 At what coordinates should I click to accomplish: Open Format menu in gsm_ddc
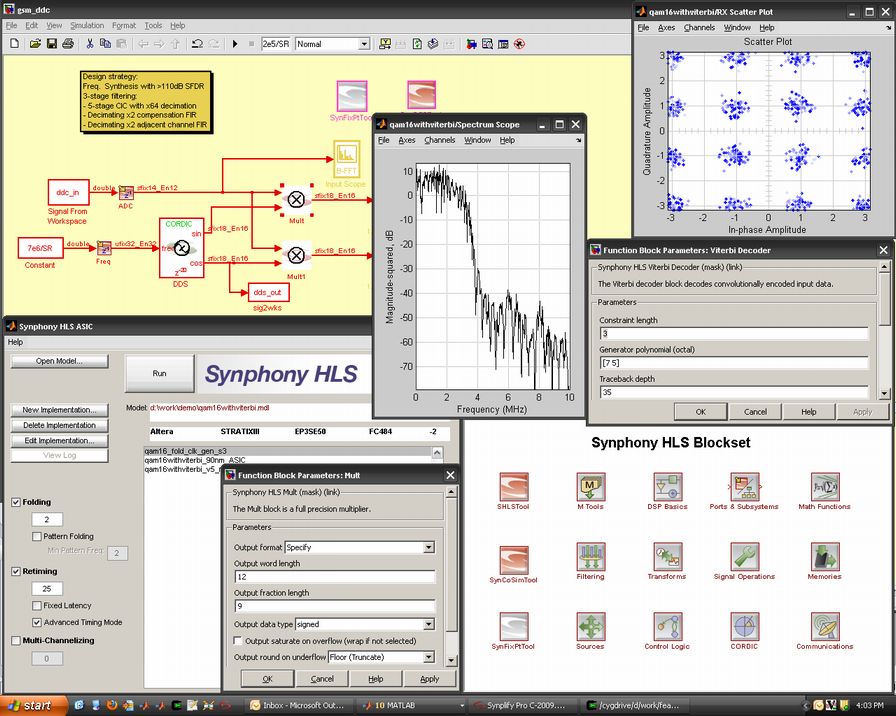[123, 26]
